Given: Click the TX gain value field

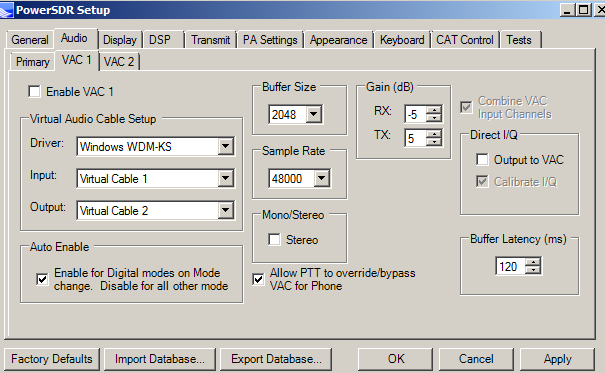Looking at the screenshot, I should [416, 138].
